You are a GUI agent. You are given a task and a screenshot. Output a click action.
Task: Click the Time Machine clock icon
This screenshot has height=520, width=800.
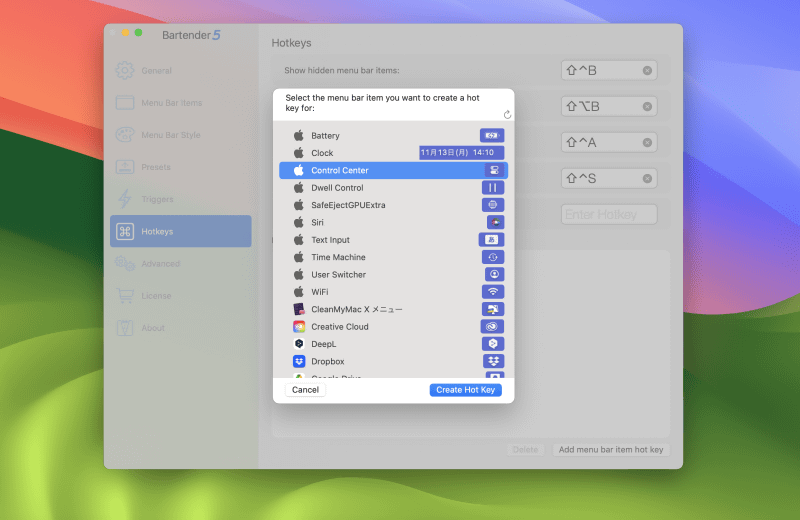pos(493,257)
